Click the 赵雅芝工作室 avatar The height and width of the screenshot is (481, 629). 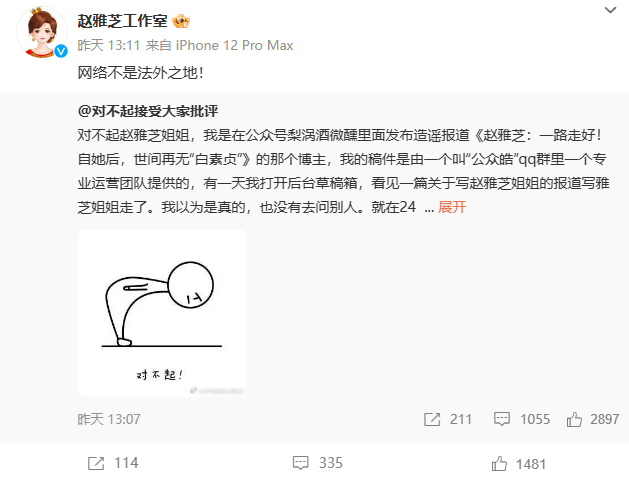(x=42, y=32)
